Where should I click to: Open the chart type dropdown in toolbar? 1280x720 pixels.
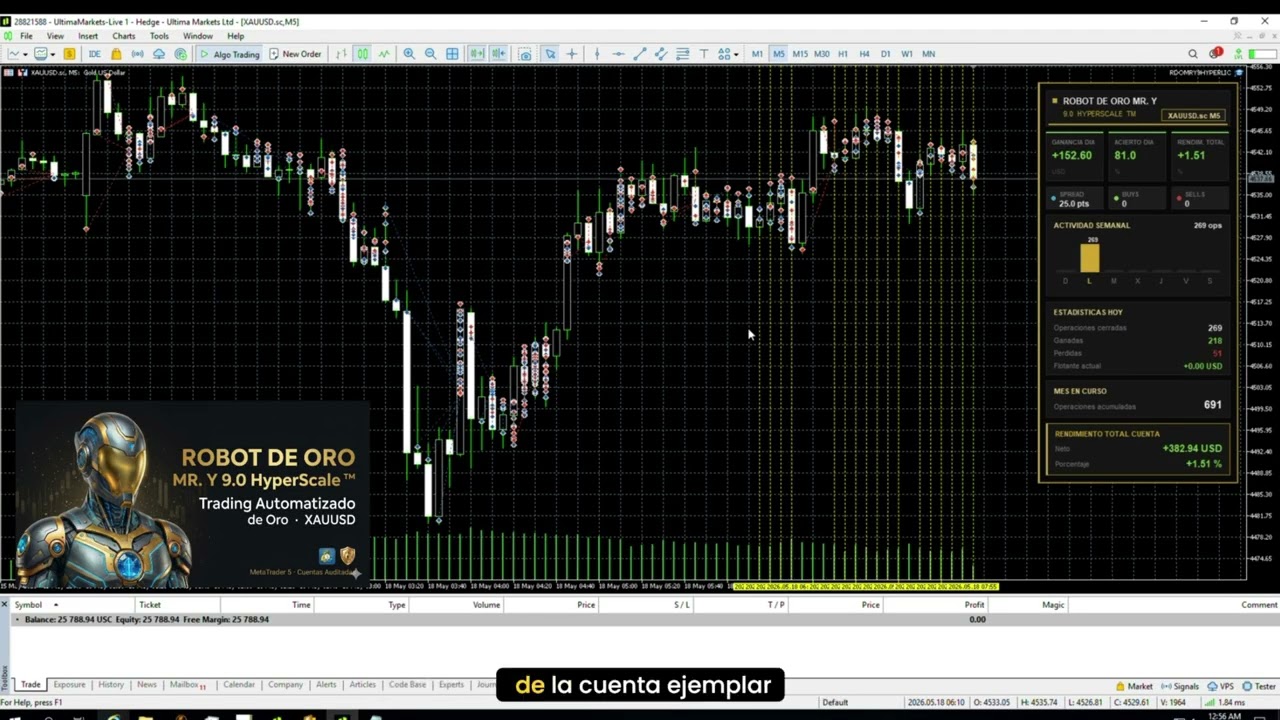(17, 54)
